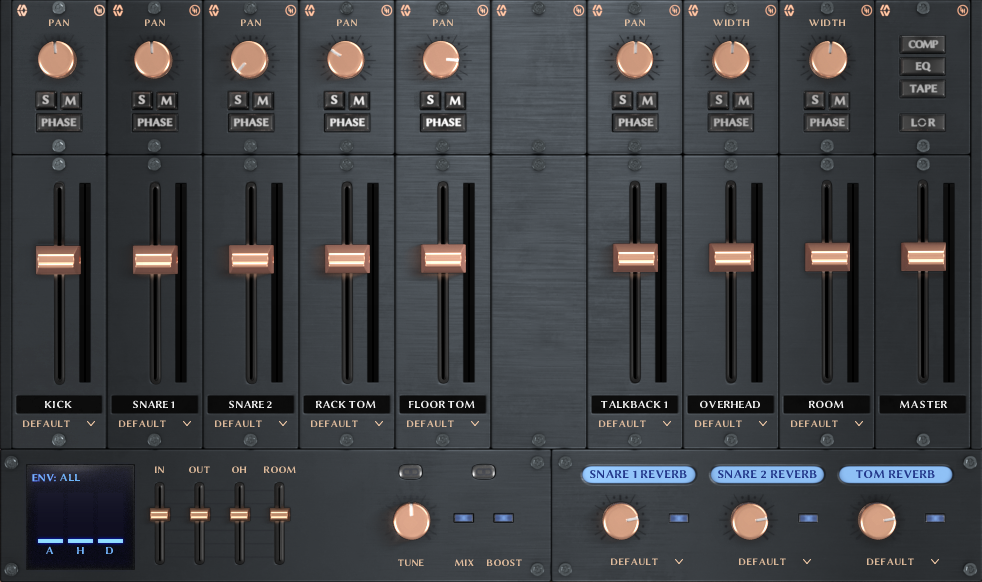Screen dimensions: 982x582
Task: Click the Overhead width knob
Action: (731, 60)
